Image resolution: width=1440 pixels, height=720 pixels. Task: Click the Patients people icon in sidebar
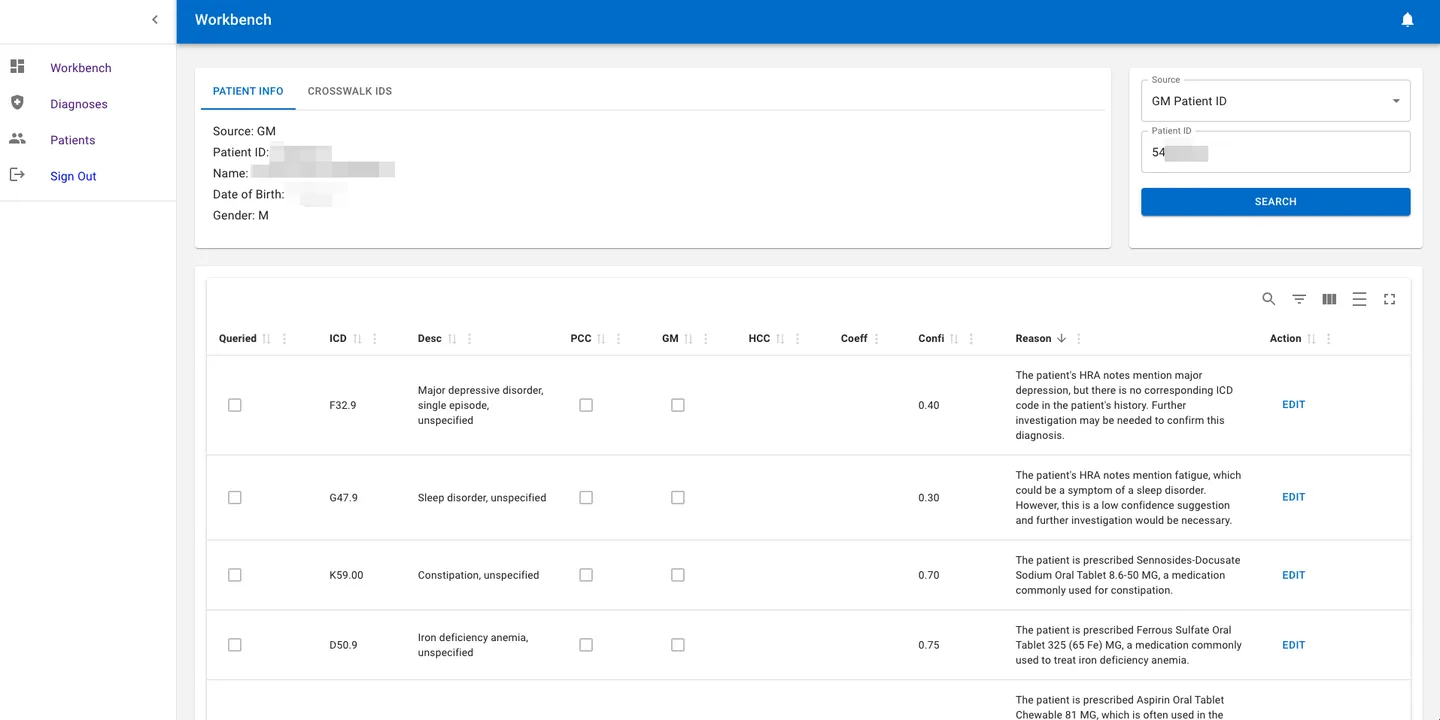click(x=16, y=139)
